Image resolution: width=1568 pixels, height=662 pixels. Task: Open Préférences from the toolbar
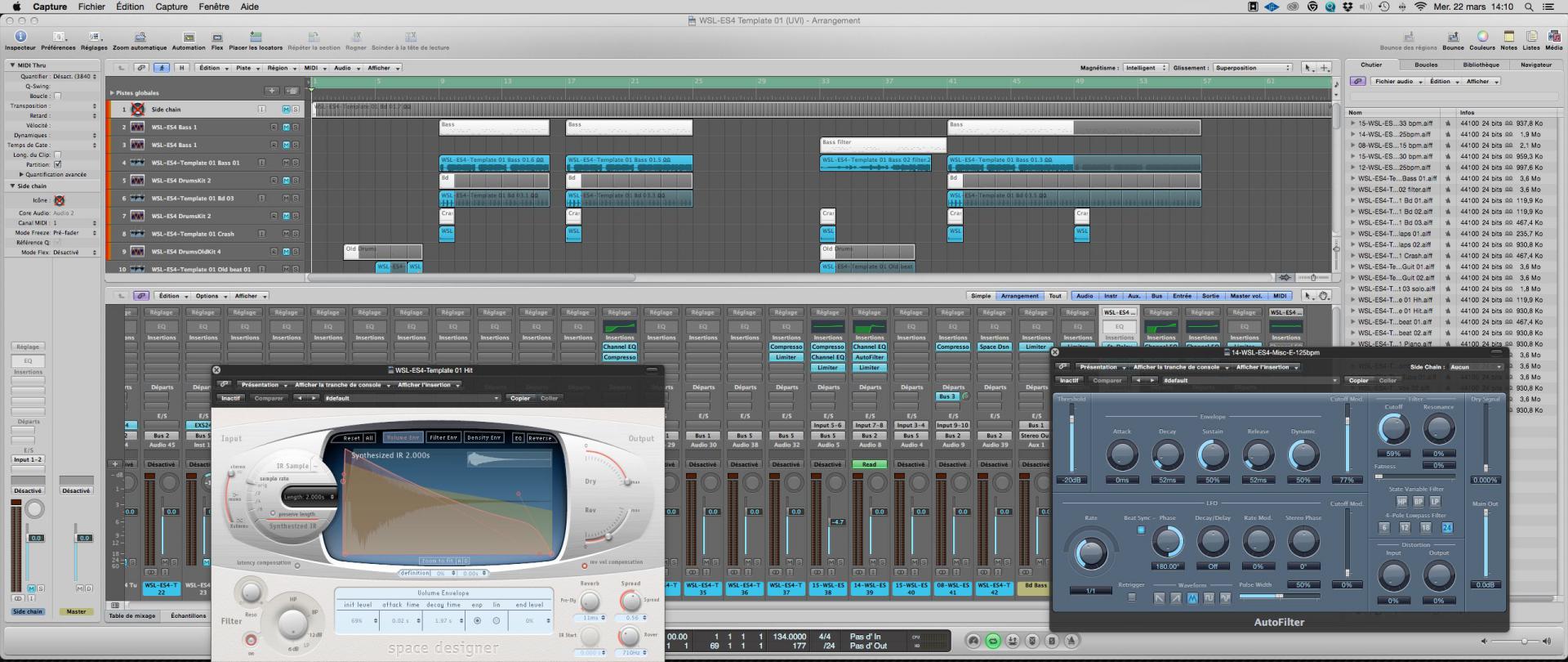58,37
